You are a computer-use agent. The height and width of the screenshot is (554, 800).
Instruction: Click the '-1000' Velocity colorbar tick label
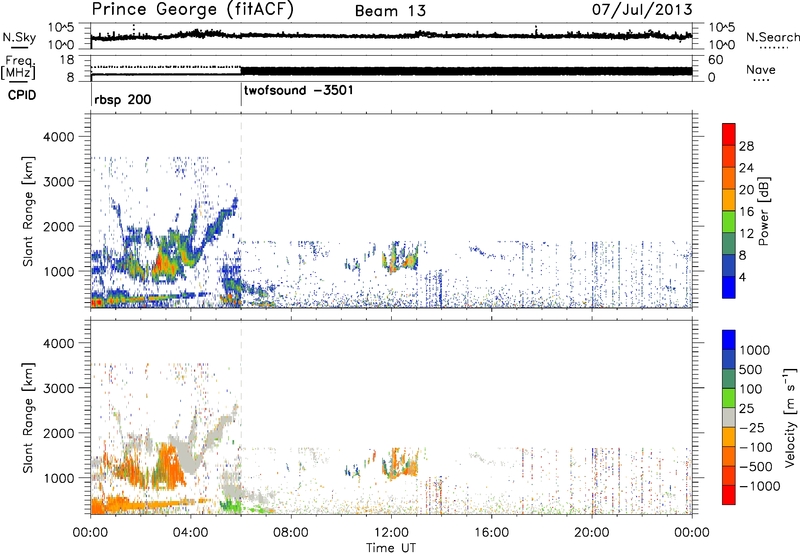(x=759, y=486)
